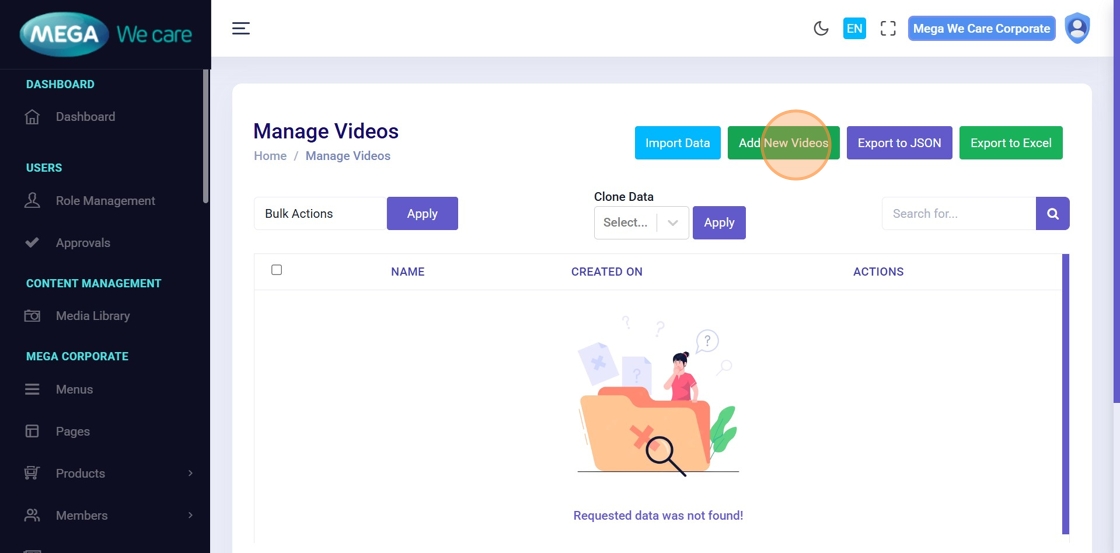This screenshot has width=1120, height=553.
Task: Open Approvals in the sidebar
Action: click(x=83, y=243)
